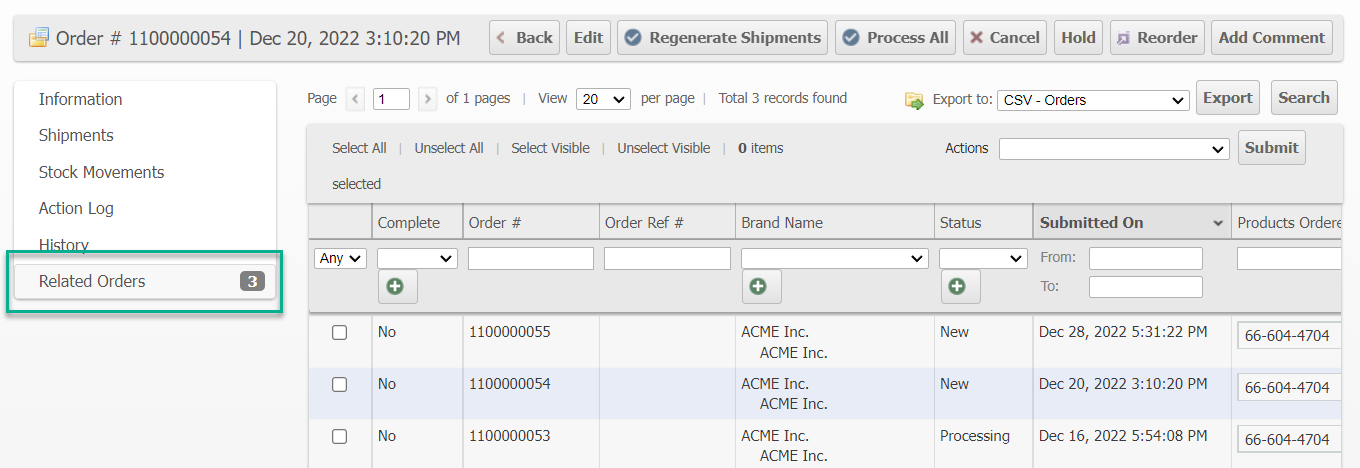This screenshot has width=1360, height=468.
Task: Click the Reorder button
Action: click(1156, 38)
